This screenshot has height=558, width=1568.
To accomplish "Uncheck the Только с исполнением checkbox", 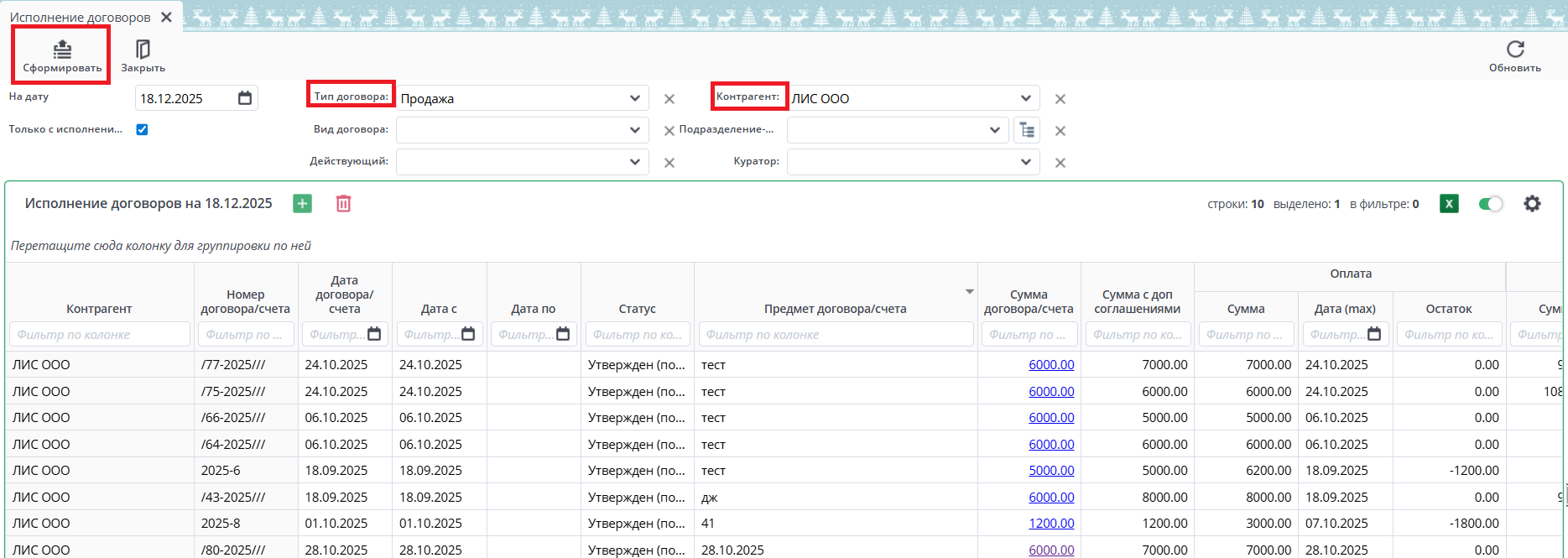I will pyautogui.click(x=142, y=129).
